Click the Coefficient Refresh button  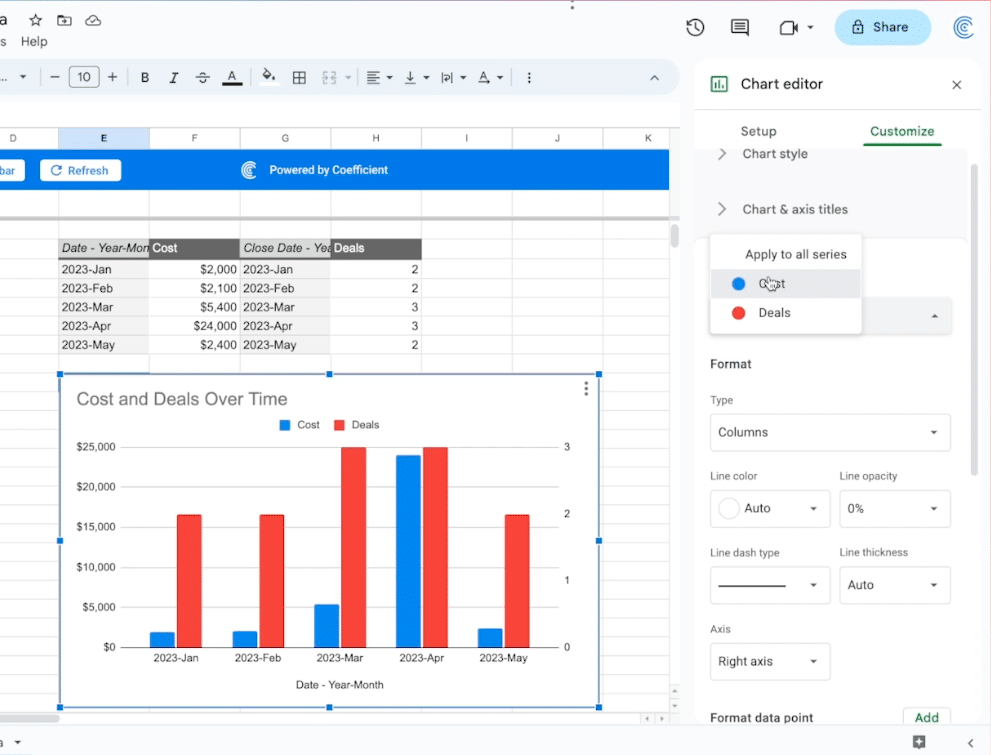tap(80, 170)
